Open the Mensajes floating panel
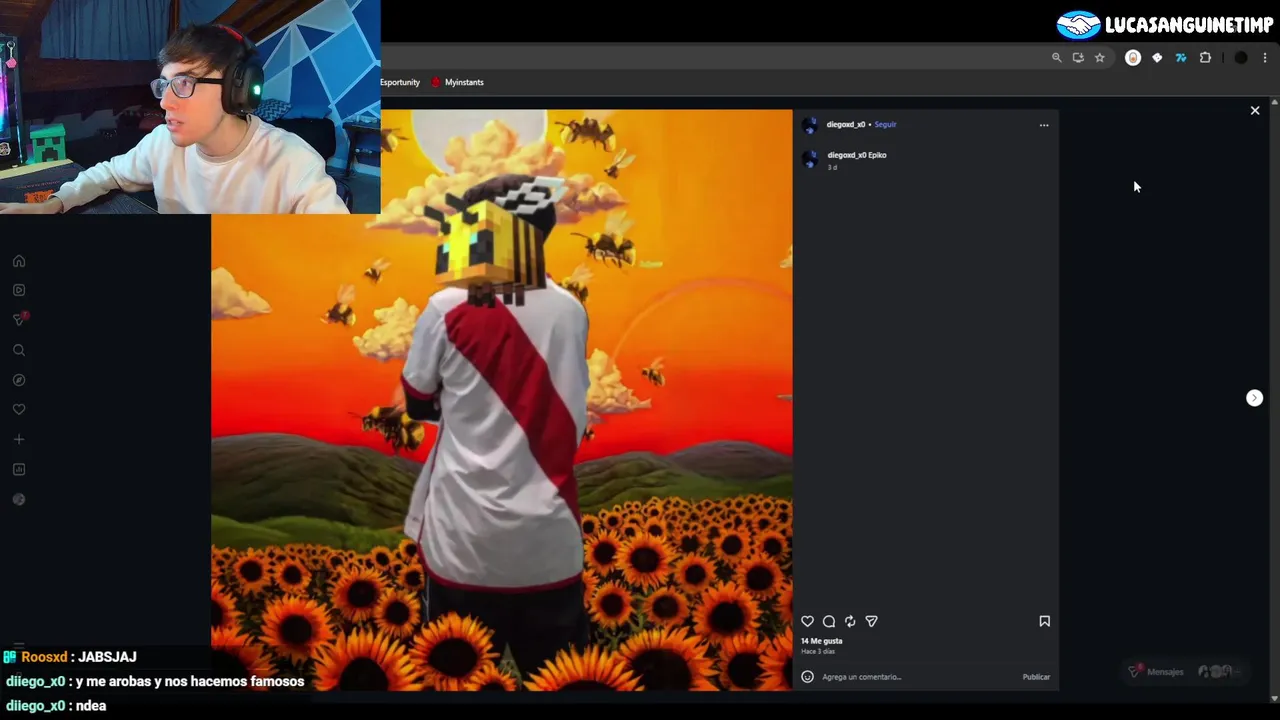Viewport: 1280px width, 720px height. 1184,672
